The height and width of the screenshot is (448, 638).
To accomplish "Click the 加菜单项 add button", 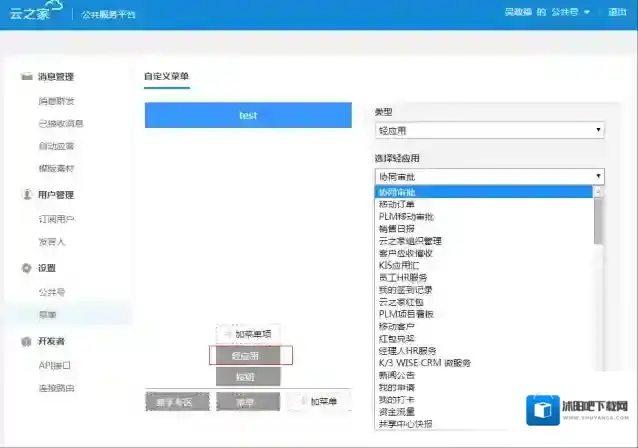I will 248,334.
